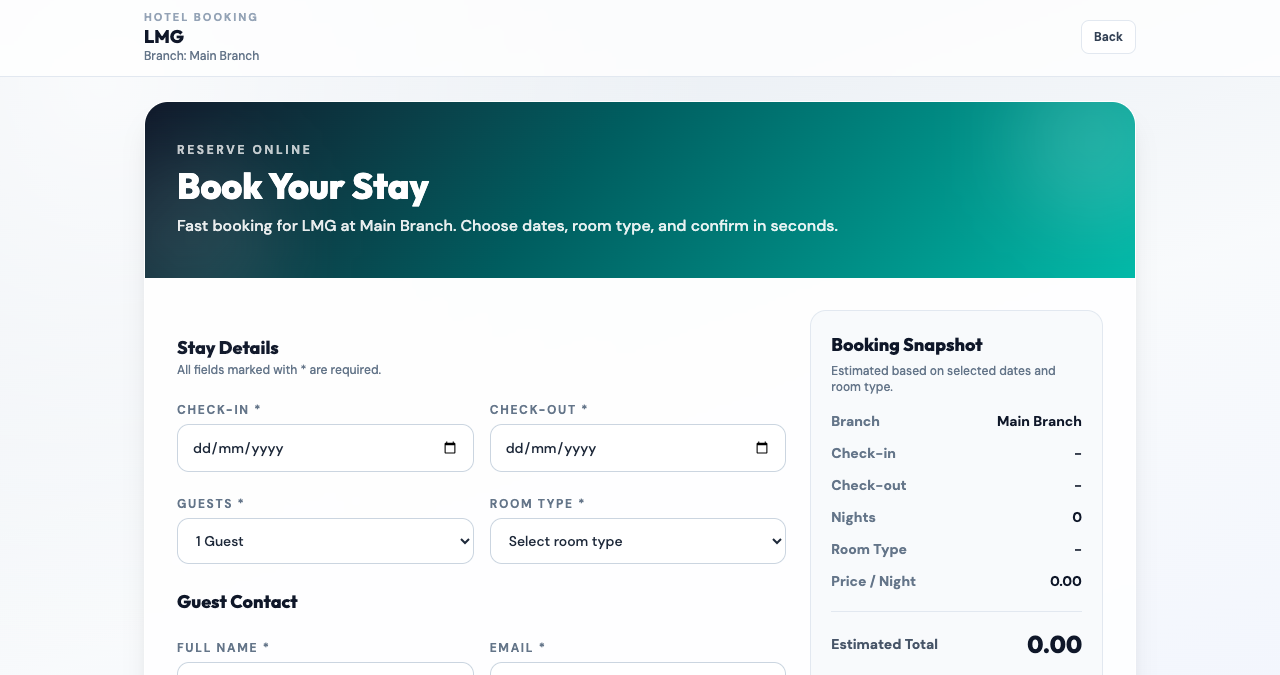This screenshot has height=675, width=1280.
Task: Click the month segment of Check-in date
Action: [x=232, y=449]
